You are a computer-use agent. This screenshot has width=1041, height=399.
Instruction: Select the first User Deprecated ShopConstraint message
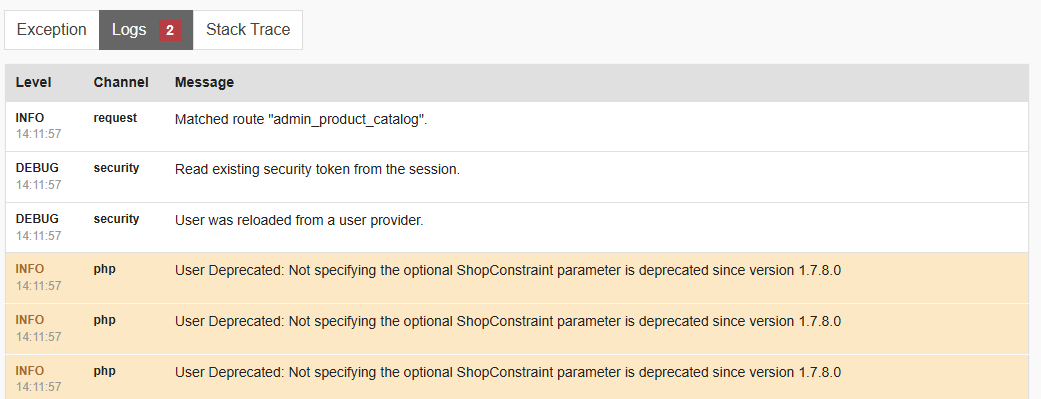[508, 271]
